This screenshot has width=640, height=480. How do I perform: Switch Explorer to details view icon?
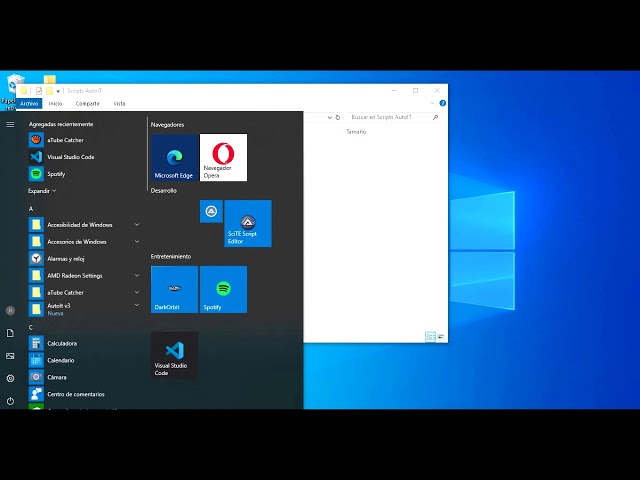(430, 337)
